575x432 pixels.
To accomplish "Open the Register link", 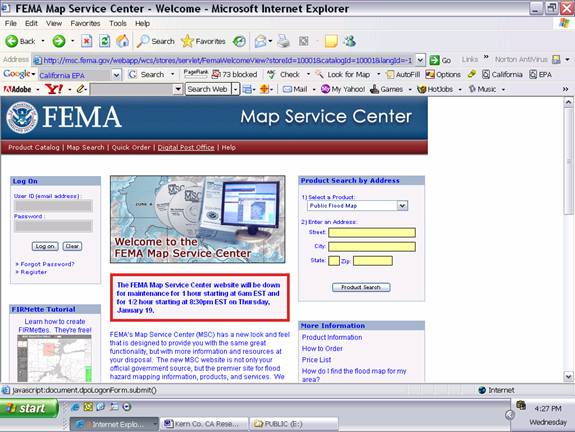I will pyautogui.click(x=33, y=272).
